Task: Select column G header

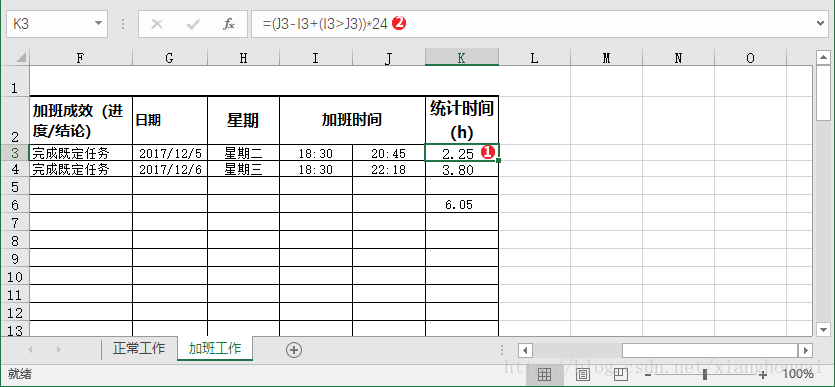Action: pyautogui.click(x=170, y=58)
